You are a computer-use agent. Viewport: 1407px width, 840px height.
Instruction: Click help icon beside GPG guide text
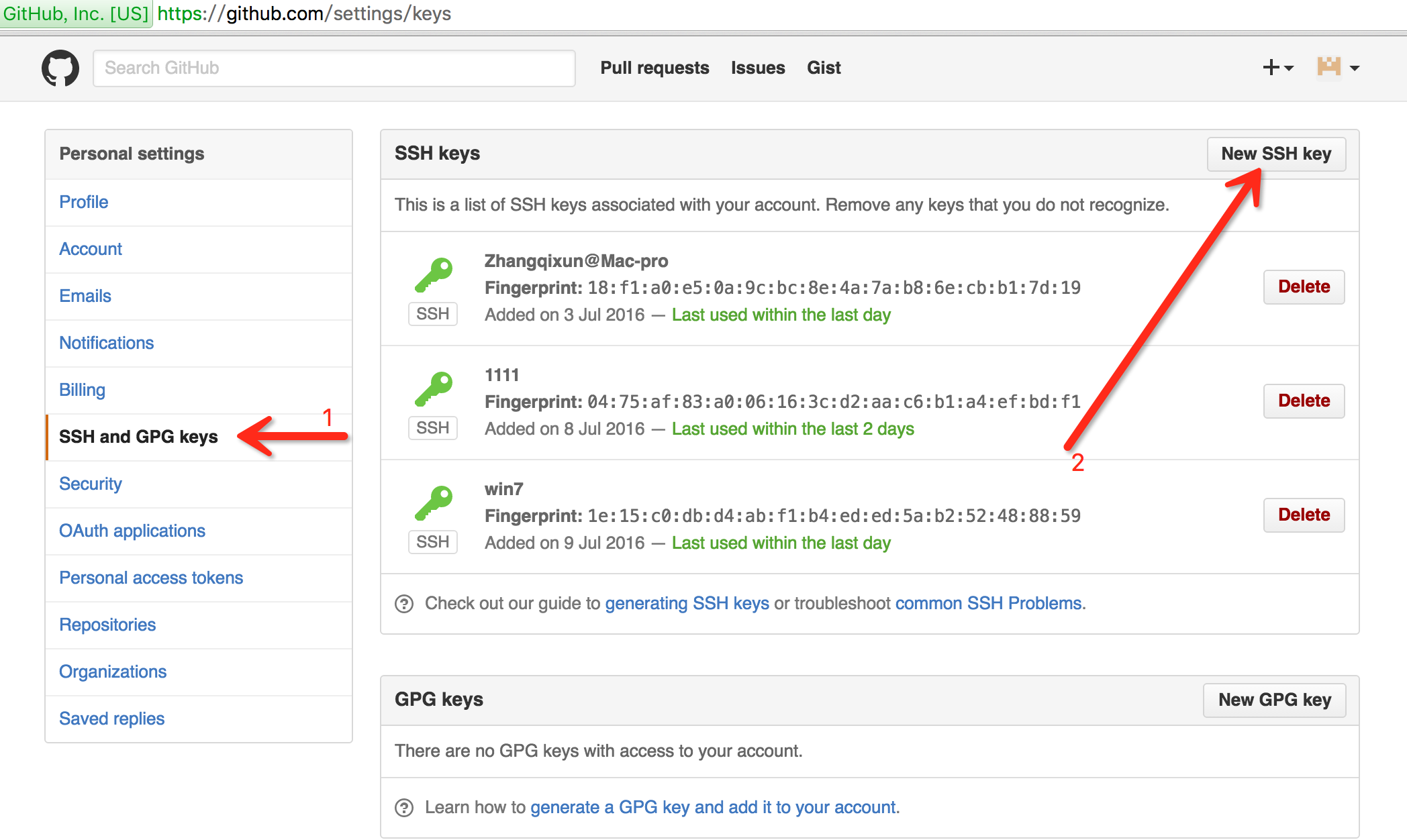[404, 808]
